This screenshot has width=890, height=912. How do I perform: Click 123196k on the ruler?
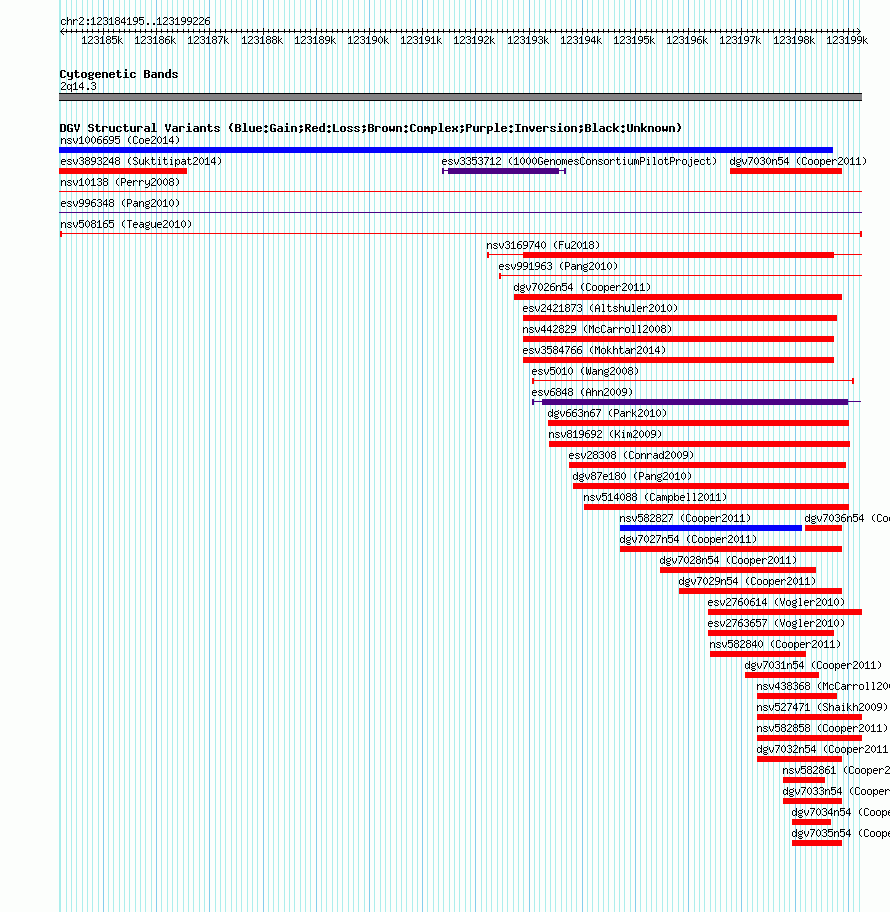pyautogui.click(x=687, y=40)
